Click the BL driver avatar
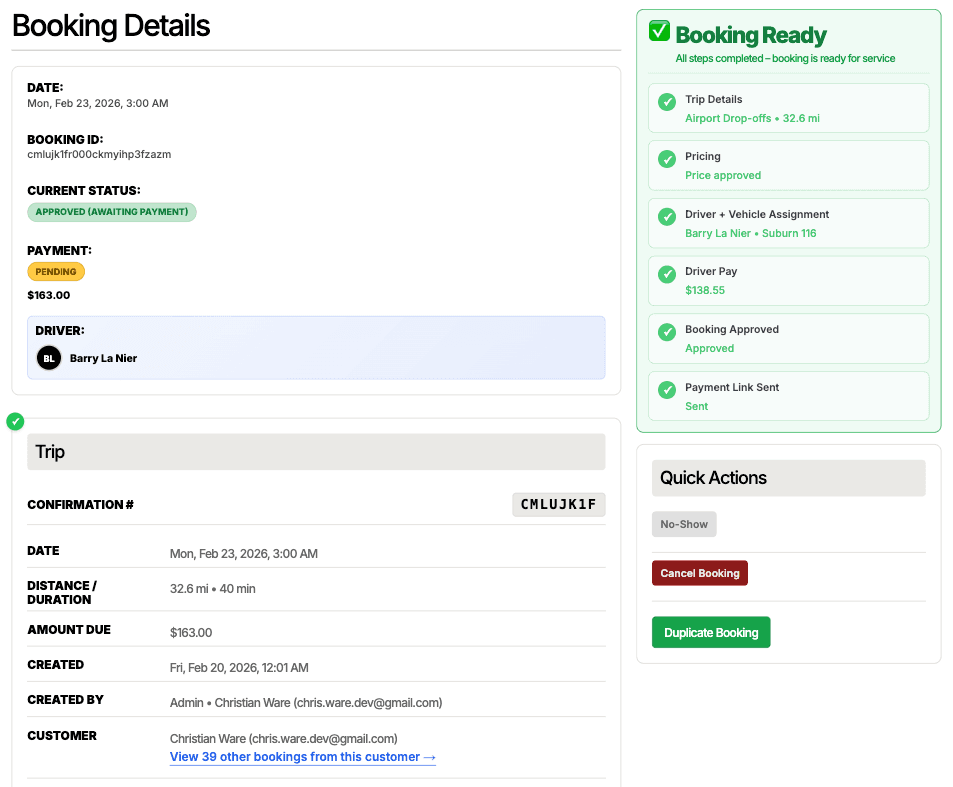953x787 pixels. [49, 358]
